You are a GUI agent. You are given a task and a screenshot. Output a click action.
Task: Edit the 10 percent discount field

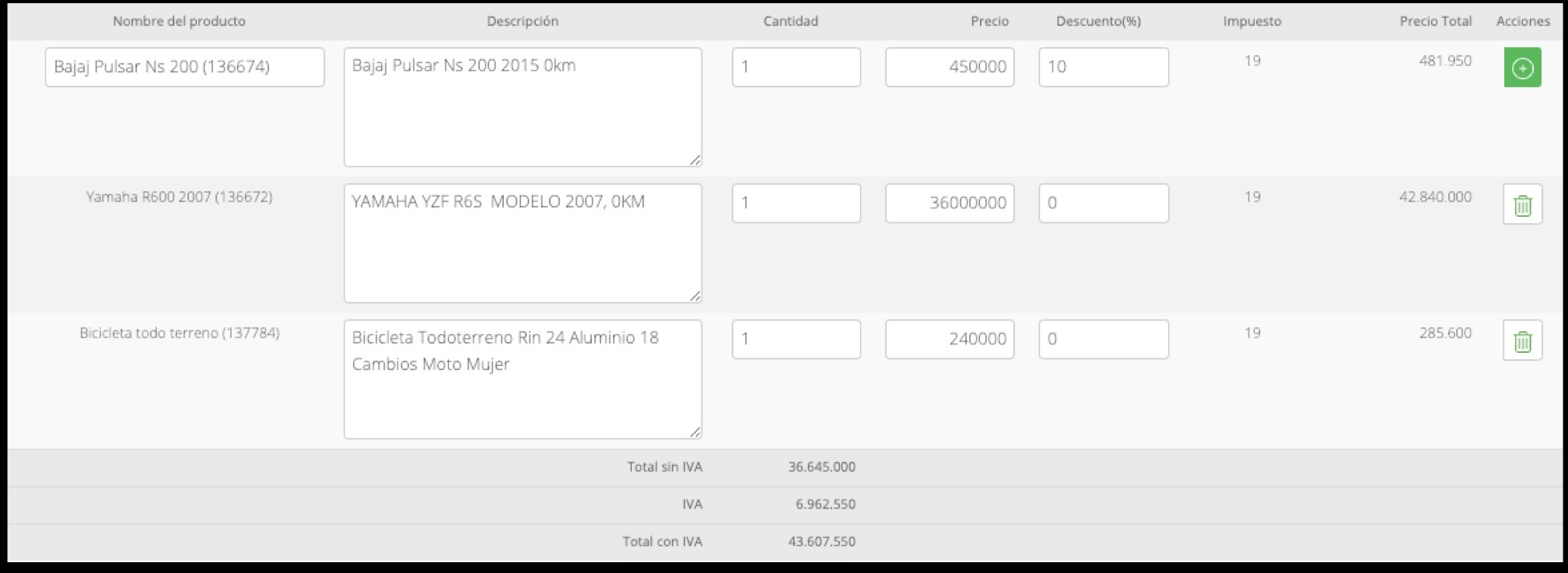tap(1103, 67)
